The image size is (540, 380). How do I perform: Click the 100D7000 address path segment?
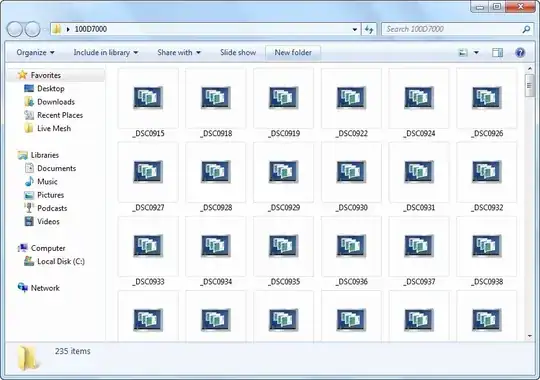[x=91, y=29]
